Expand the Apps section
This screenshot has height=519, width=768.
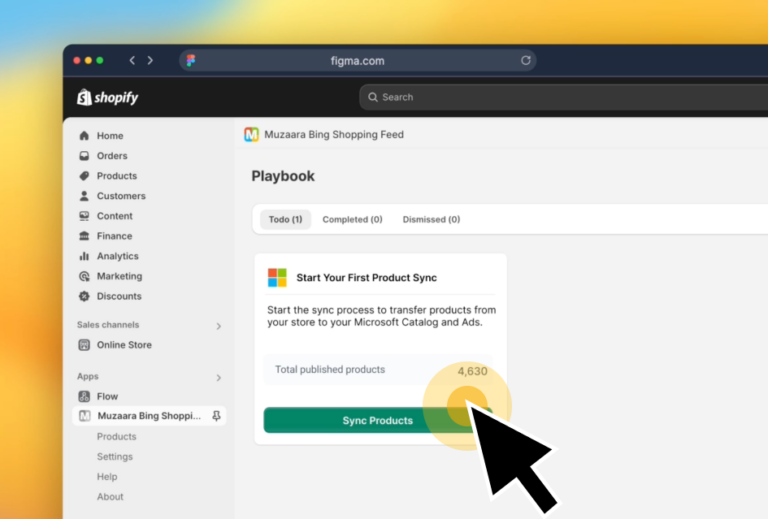218,377
